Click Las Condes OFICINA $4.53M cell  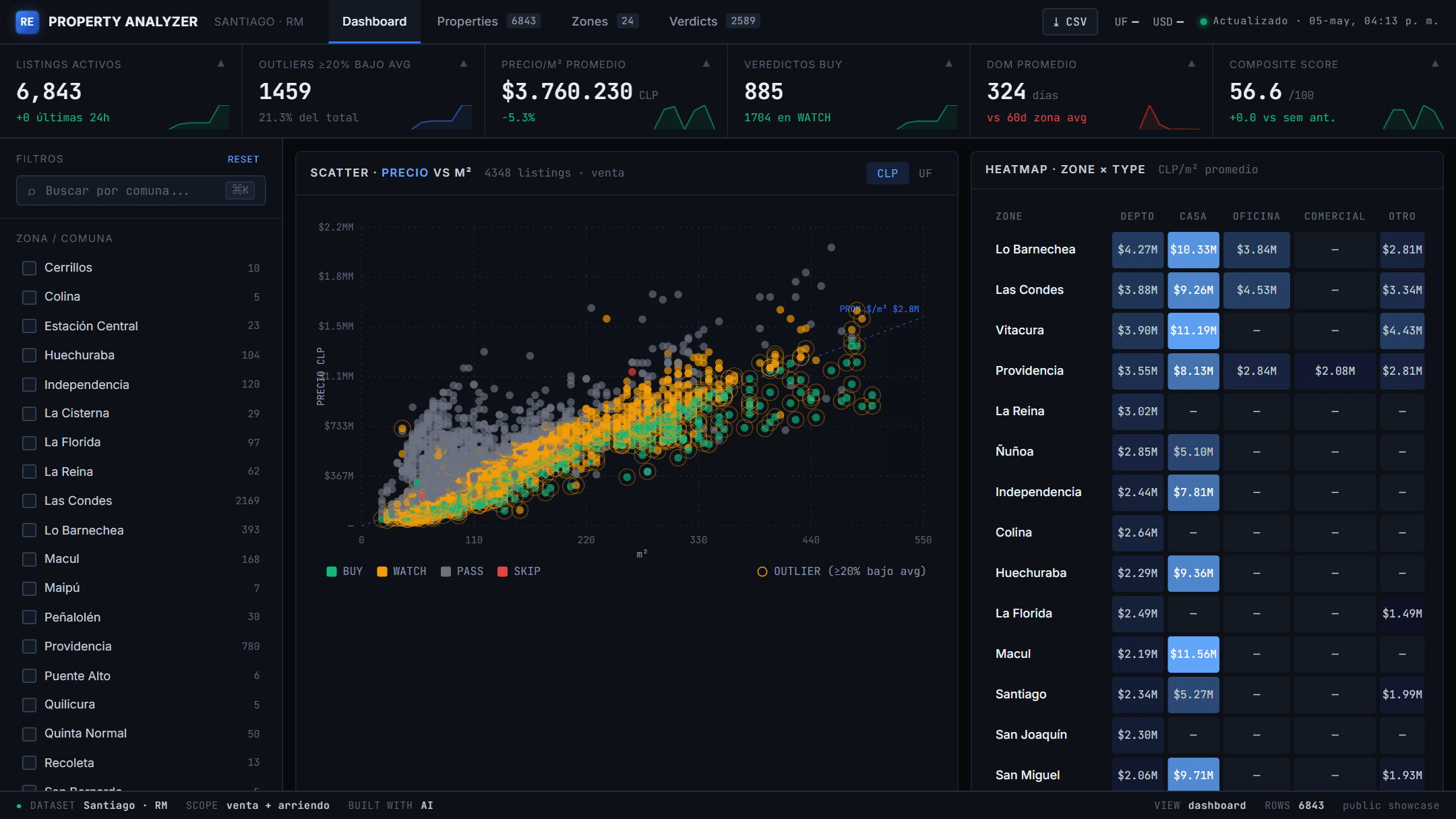(1256, 291)
